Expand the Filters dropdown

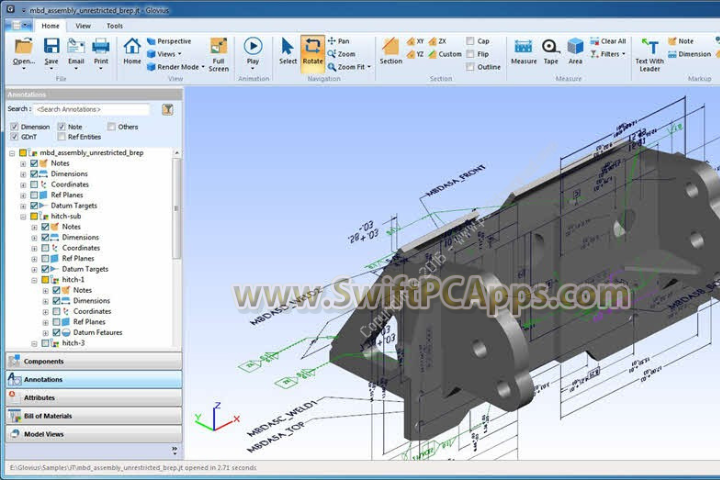coord(611,54)
